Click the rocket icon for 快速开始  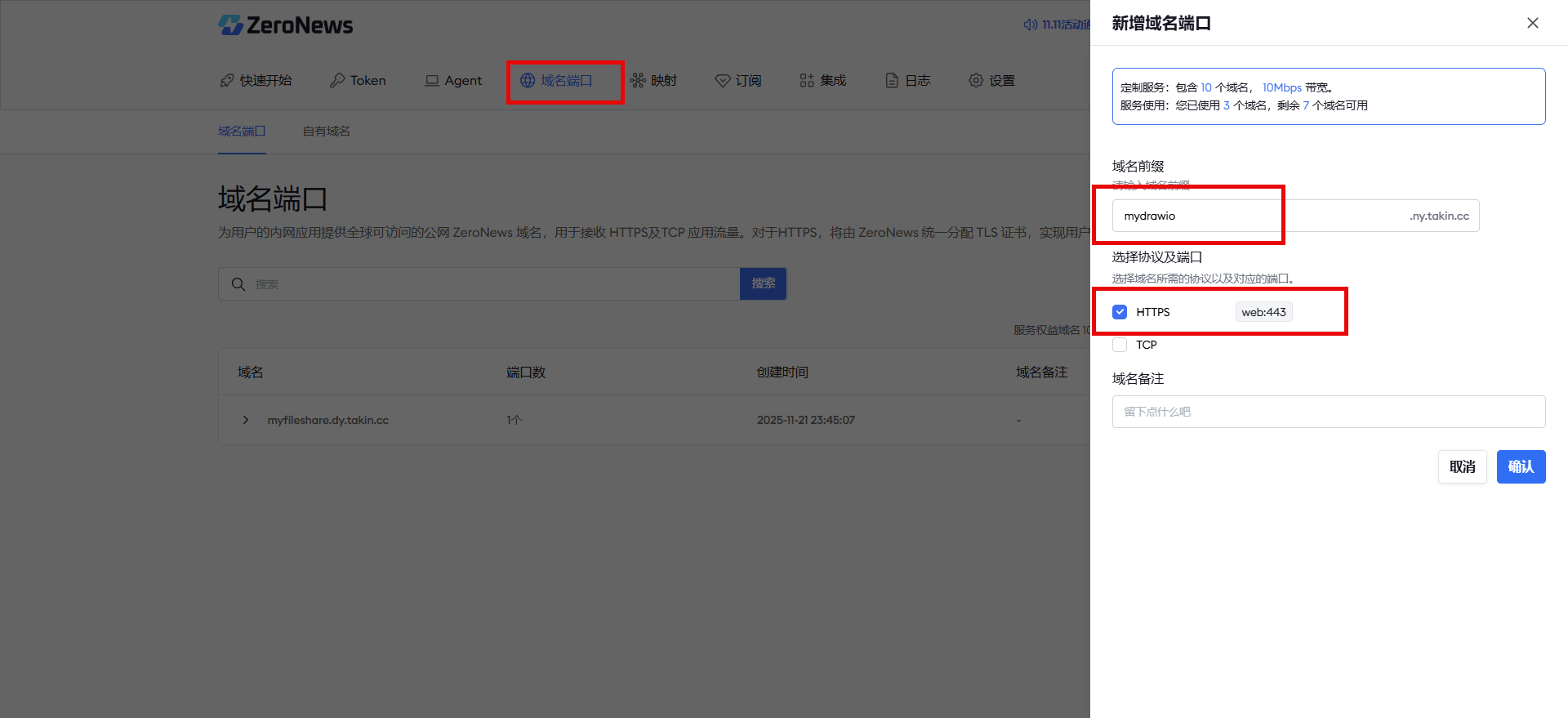click(227, 80)
